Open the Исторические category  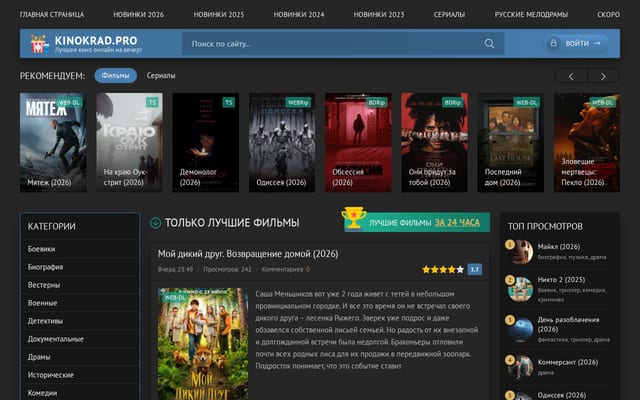pos(51,375)
